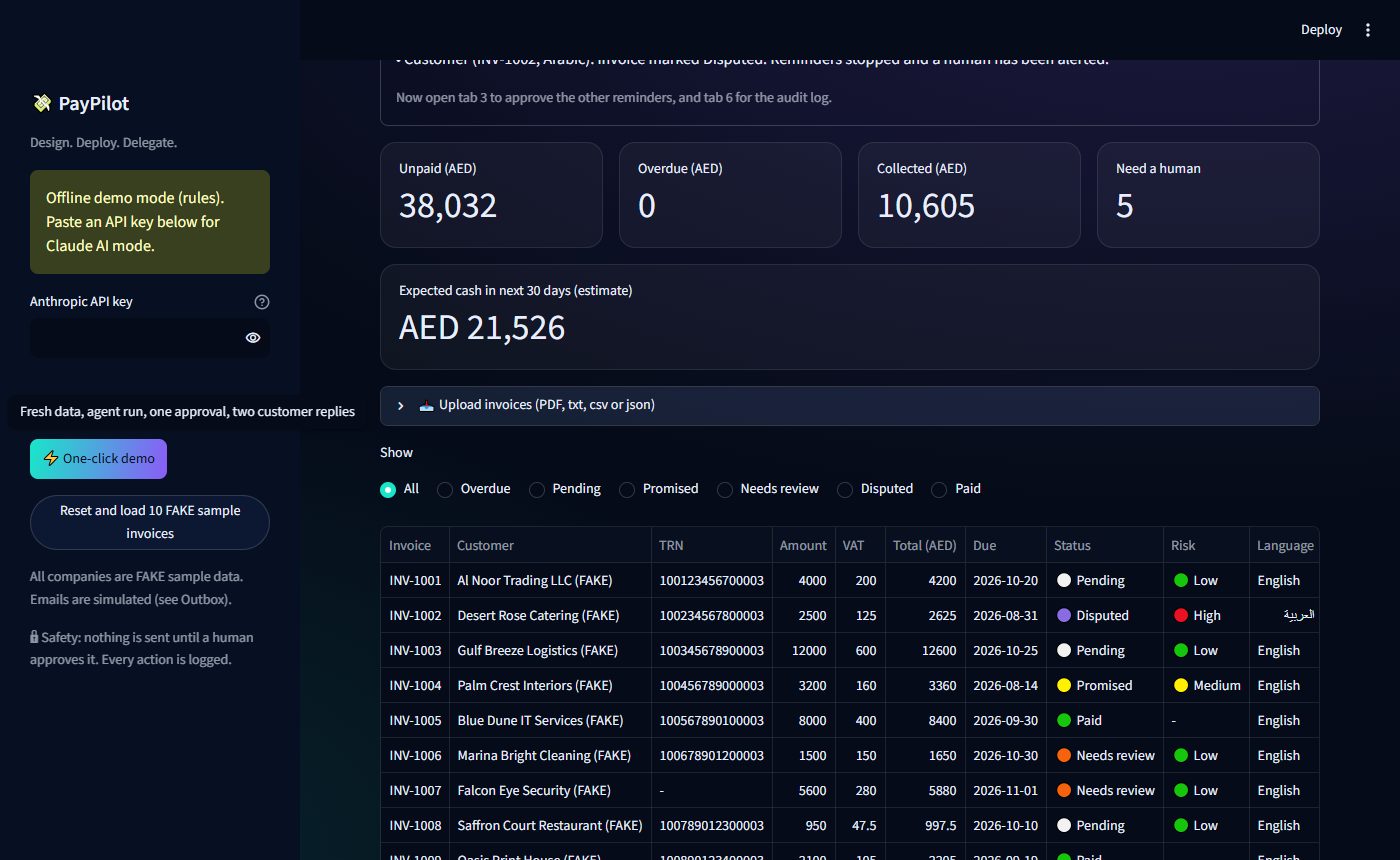1400x860 pixels.
Task: Click Reset and load 10 FAKE sample invoices
Action: [x=150, y=522]
